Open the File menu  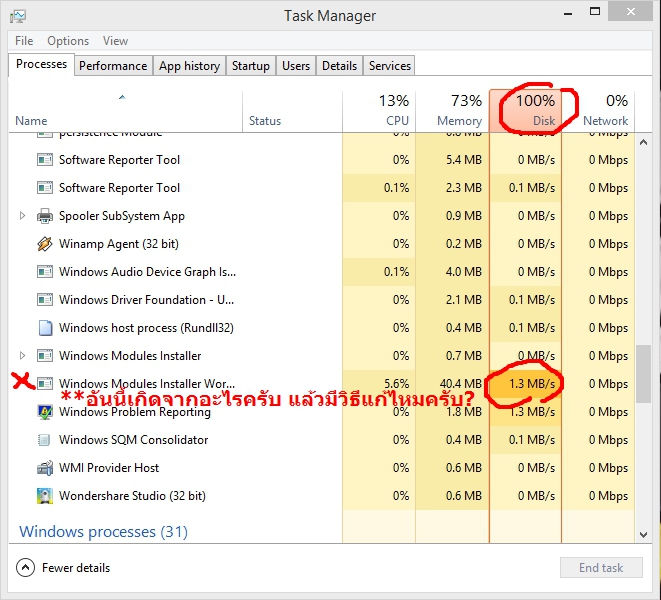[24, 41]
